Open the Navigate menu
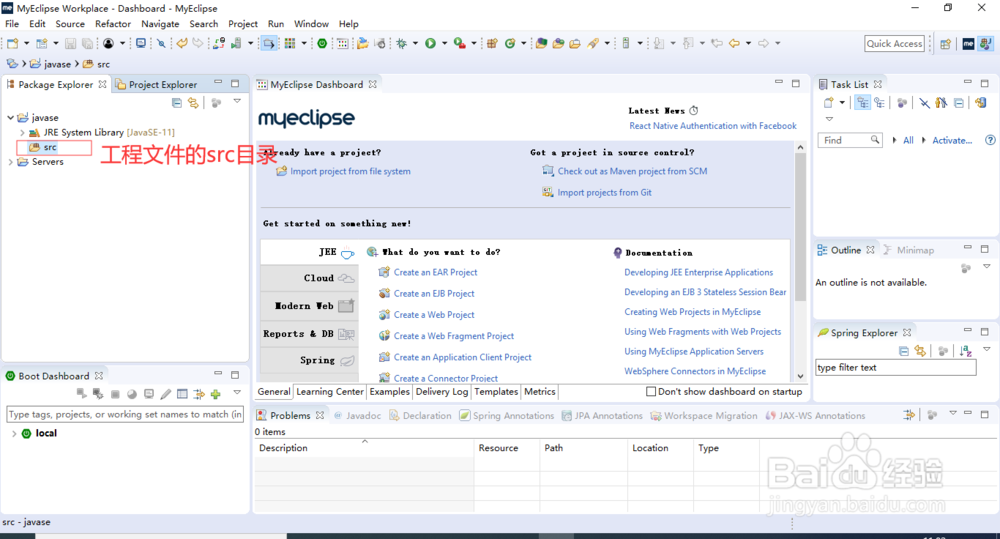Viewport: 1000px width, 539px height. [160, 24]
